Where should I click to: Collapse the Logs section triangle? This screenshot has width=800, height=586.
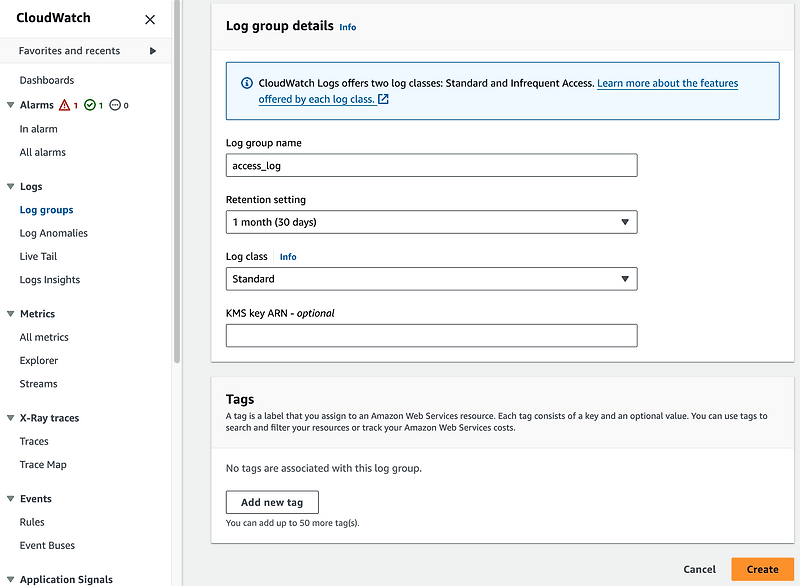(10, 187)
